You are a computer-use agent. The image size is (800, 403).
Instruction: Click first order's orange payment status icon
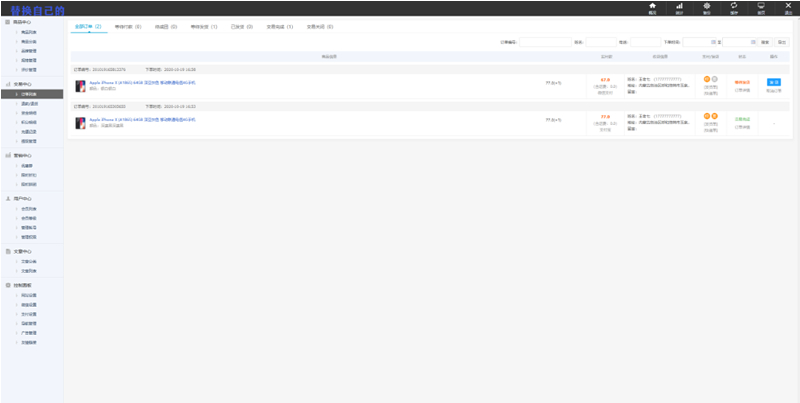point(707,78)
